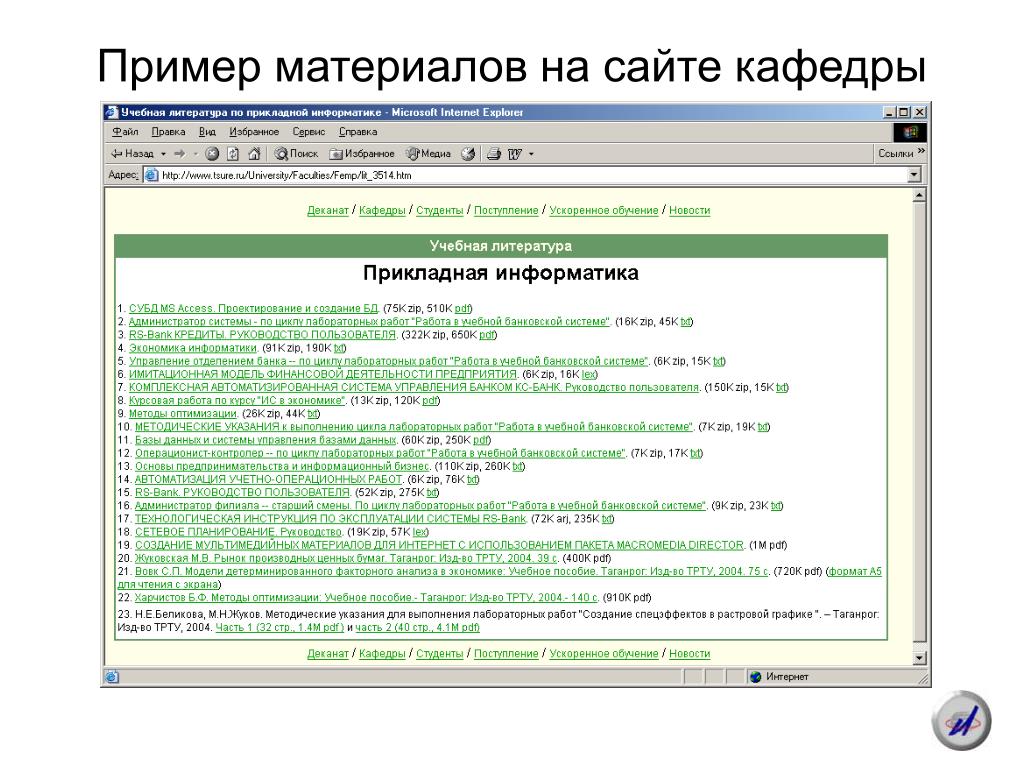Open the Новости link in the bottom navigation

click(690, 654)
